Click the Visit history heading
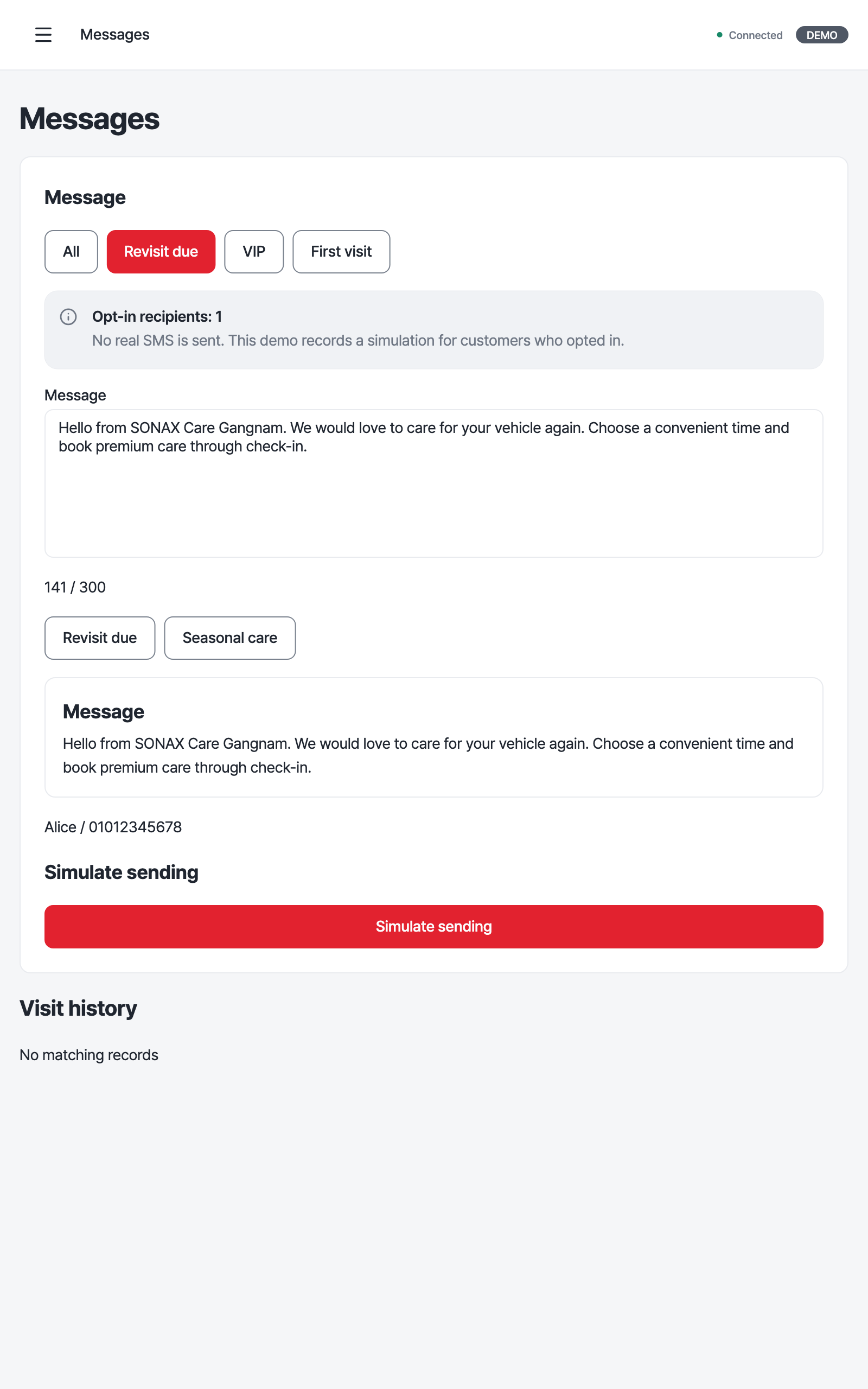This screenshot has height=1389, width=868. click(78, 1009)
